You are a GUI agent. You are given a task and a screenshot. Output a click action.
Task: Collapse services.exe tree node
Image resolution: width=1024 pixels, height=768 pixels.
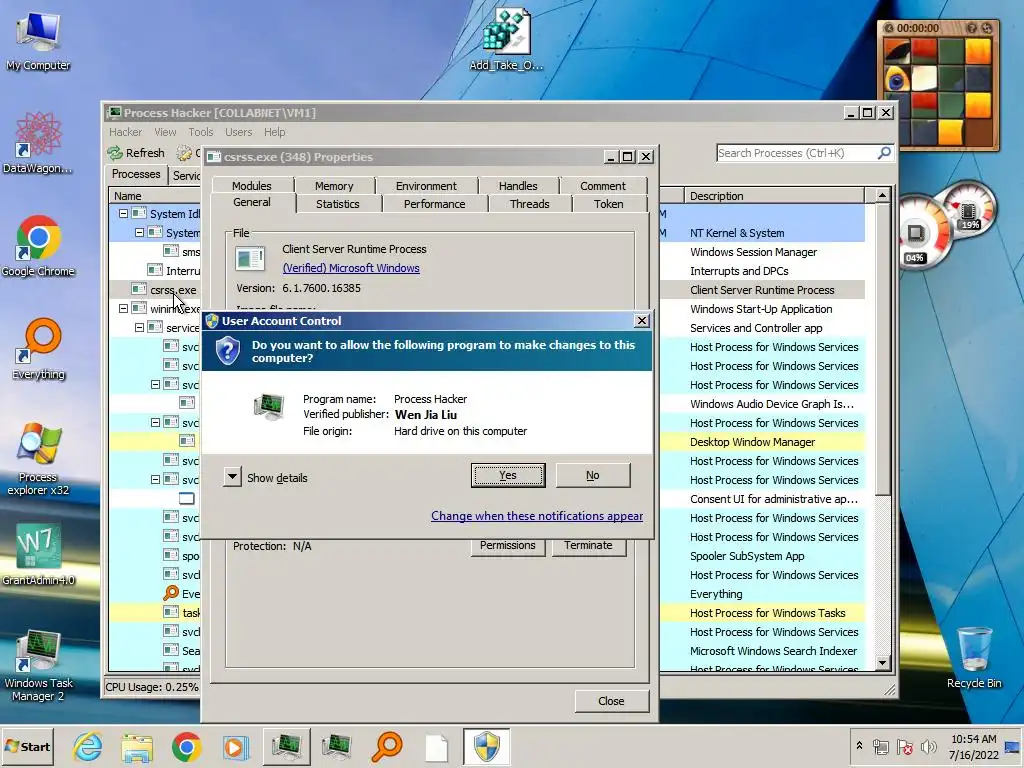[139, 327]
